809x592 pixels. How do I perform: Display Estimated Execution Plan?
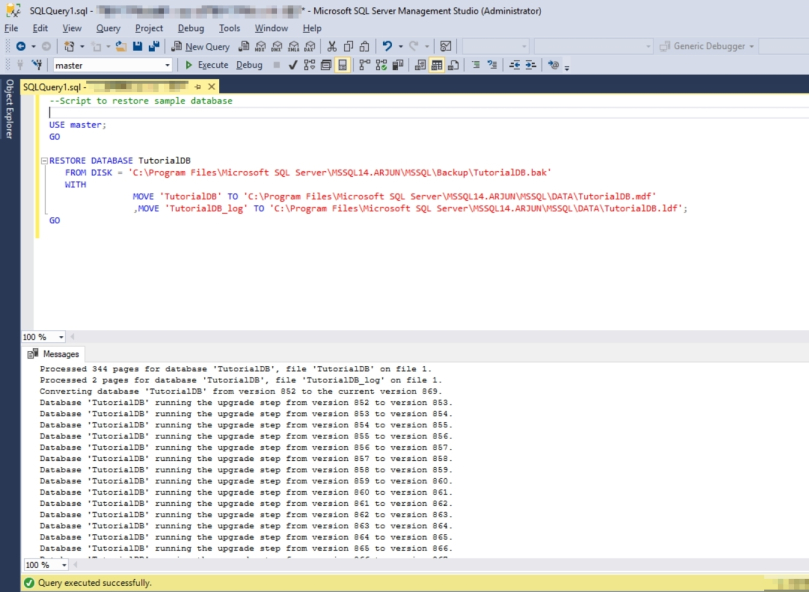tap(309, 65)
